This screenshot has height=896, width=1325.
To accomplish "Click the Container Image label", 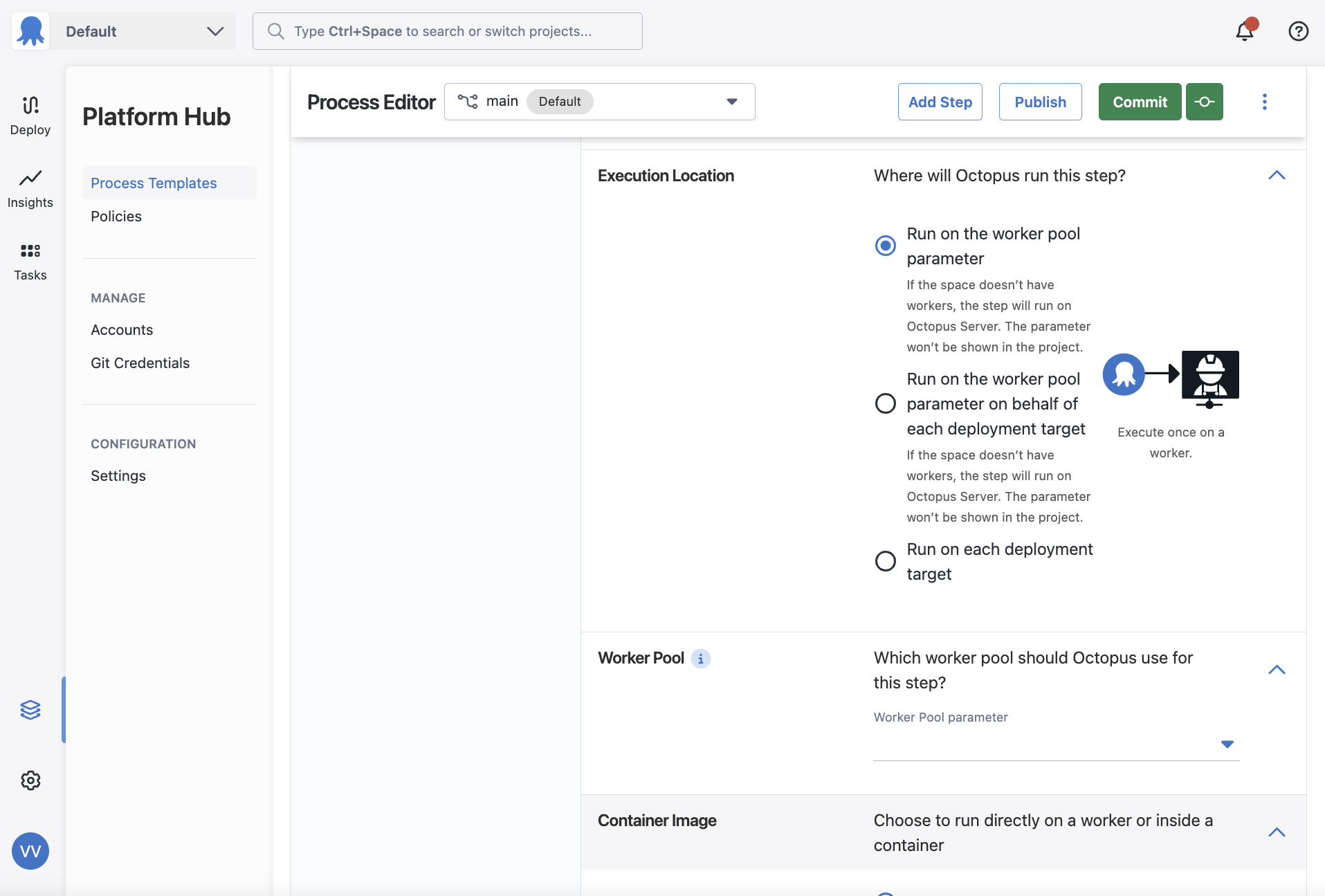I will [x=657, y=821].
